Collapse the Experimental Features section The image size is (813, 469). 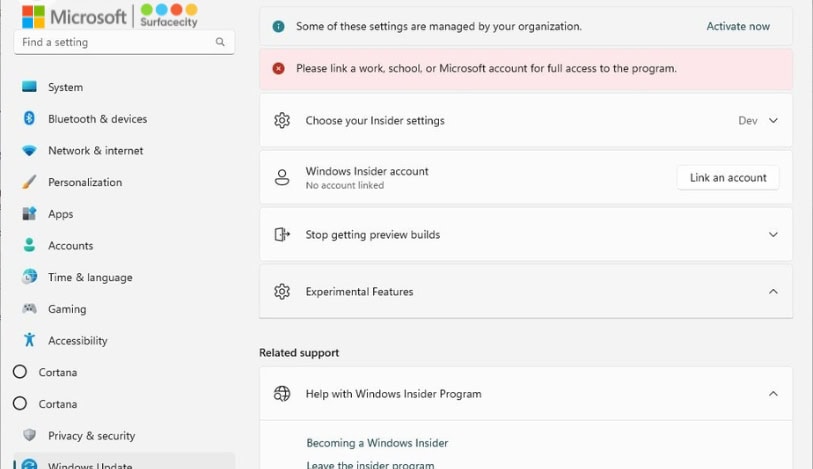pyautogui.click(x=773, y=292)
